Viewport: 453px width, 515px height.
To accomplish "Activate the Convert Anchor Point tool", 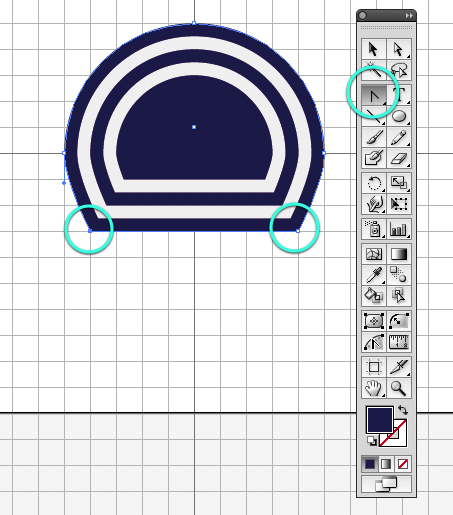I will (x=374, y=96).
